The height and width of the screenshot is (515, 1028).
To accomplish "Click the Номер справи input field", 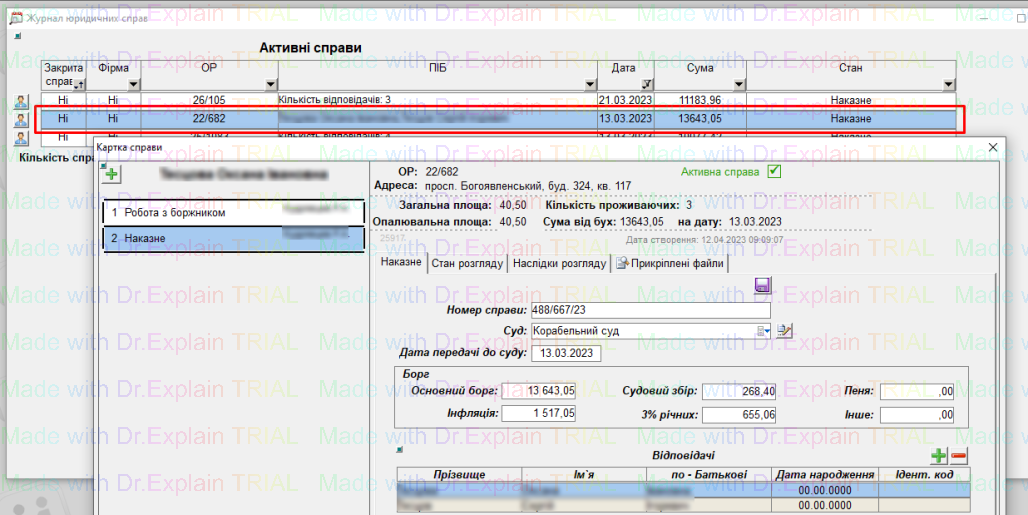I will point(643,310).
